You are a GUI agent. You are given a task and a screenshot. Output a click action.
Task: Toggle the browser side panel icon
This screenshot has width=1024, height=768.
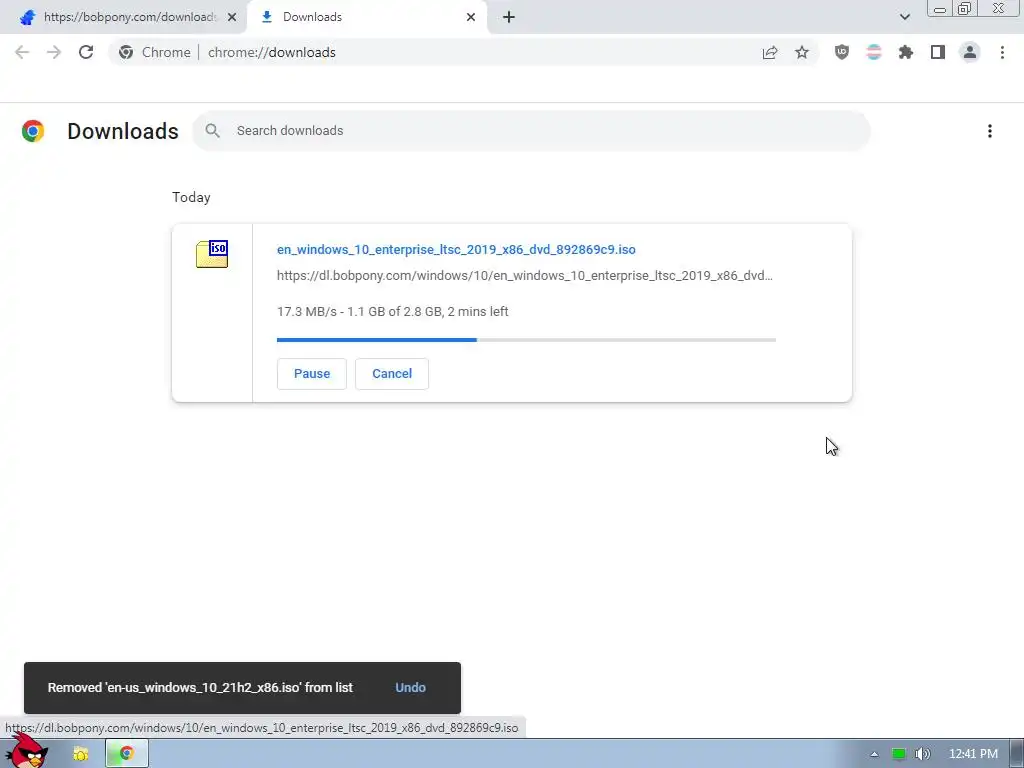tap(938, 52)
